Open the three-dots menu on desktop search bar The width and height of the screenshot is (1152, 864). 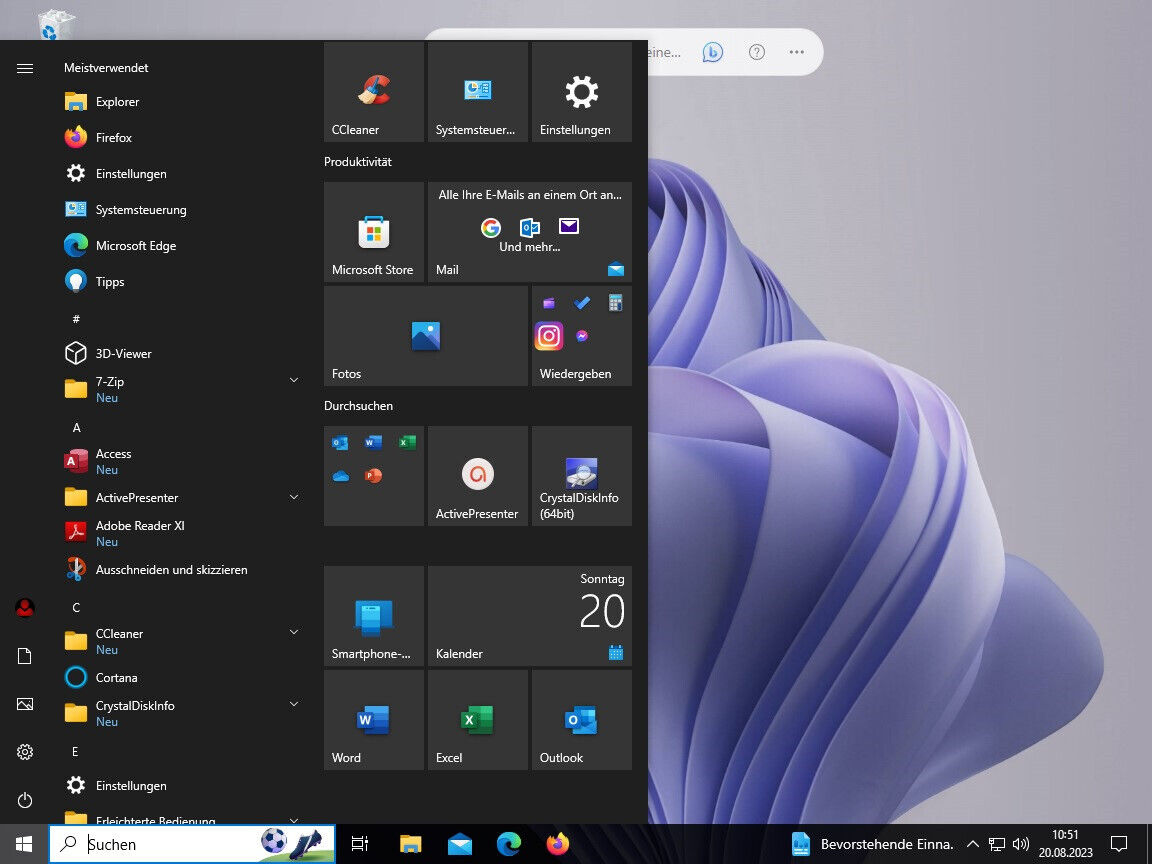click(x=796, y=52)
